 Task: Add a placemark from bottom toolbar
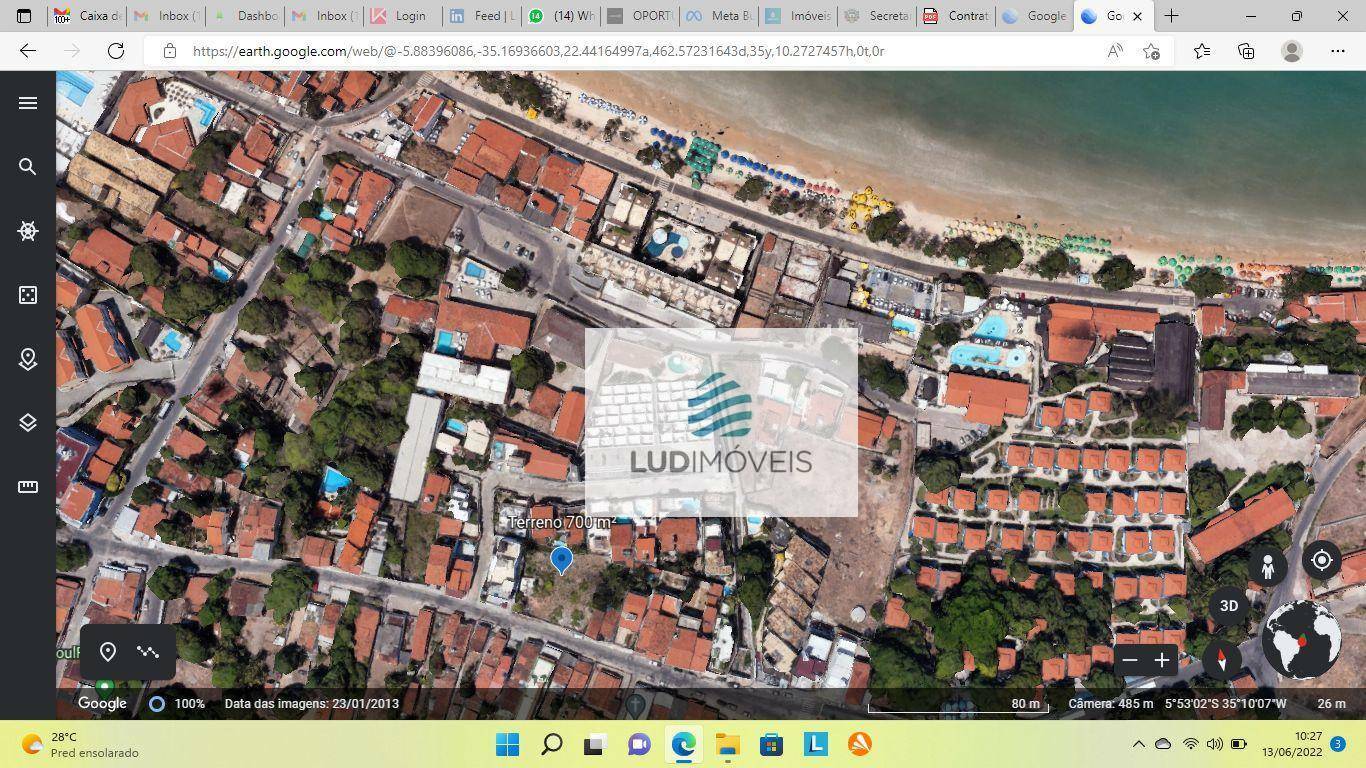pyautogui.click(x=108, y=652)
